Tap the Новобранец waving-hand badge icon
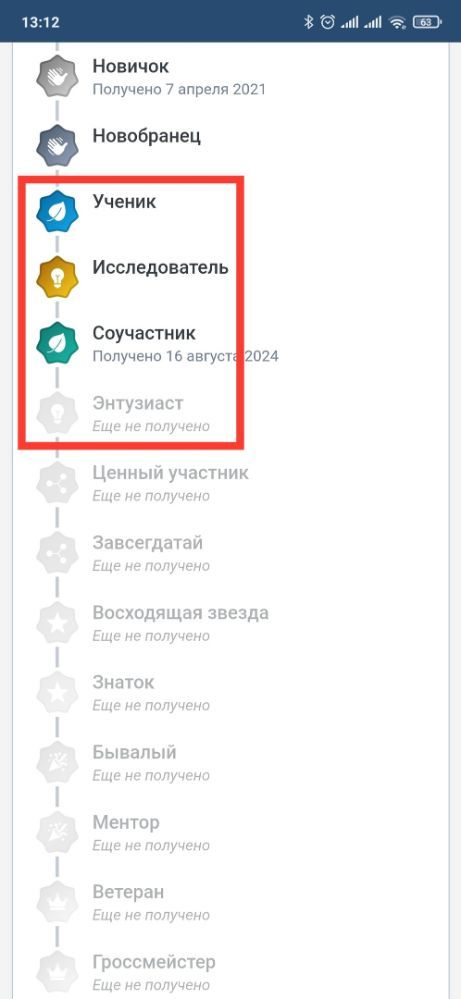Screen dimensions: 461x999 57,145
